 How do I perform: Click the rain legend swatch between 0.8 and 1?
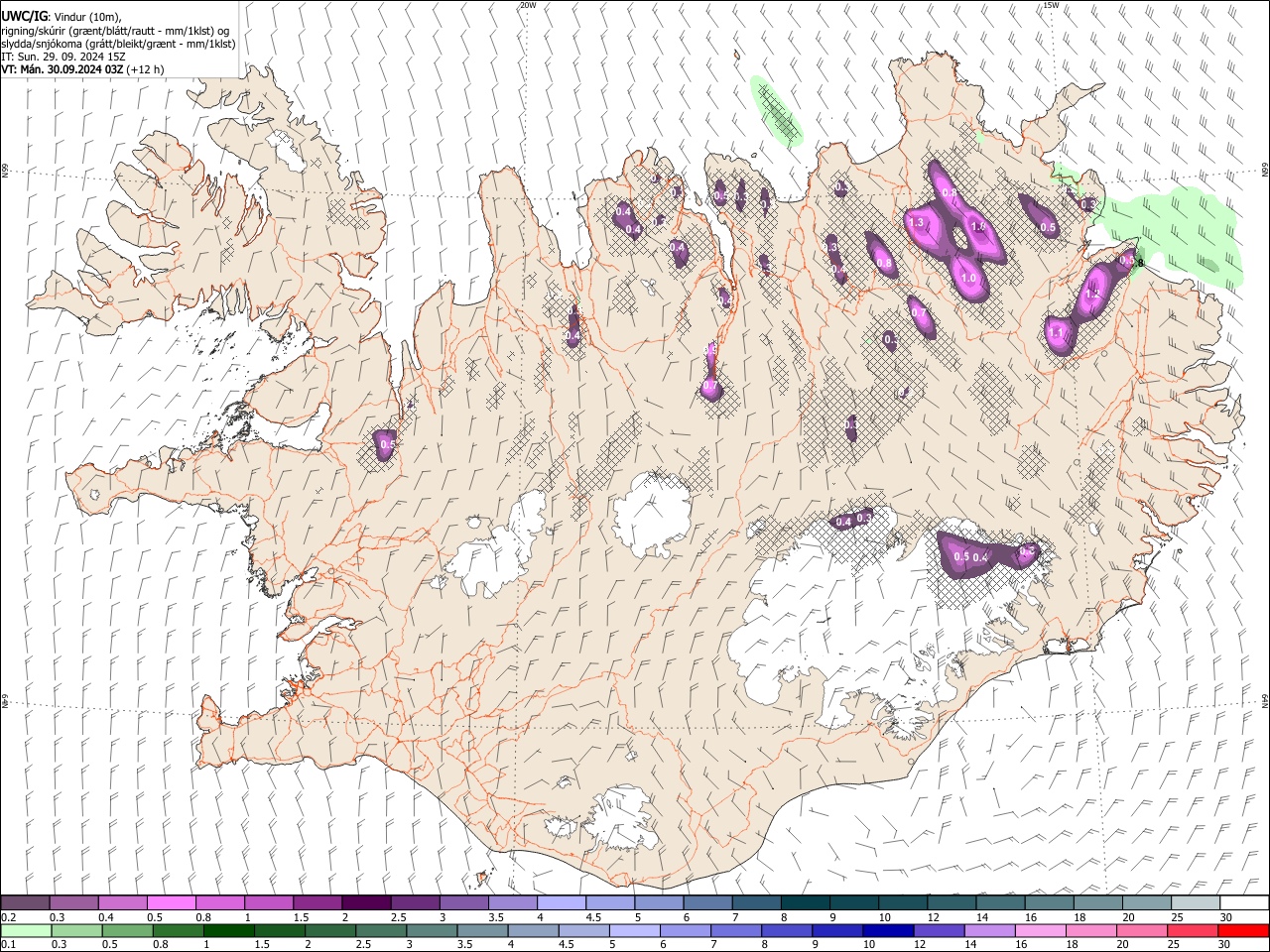tap(178, 930)
